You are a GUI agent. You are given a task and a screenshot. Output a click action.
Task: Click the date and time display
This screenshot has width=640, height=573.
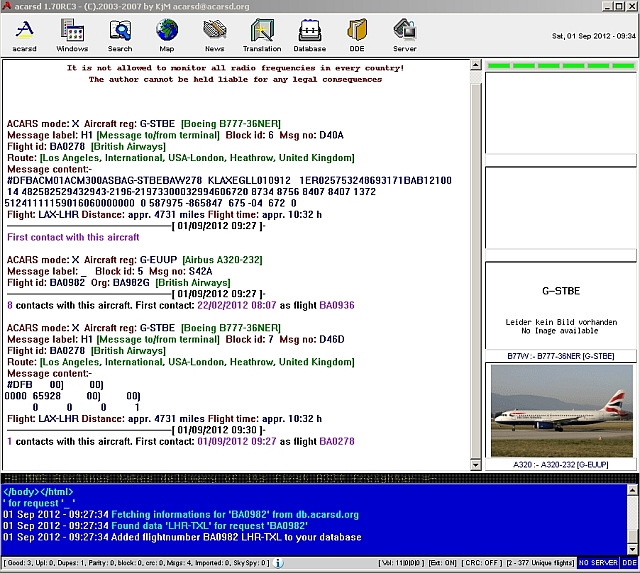coord(594,36)
